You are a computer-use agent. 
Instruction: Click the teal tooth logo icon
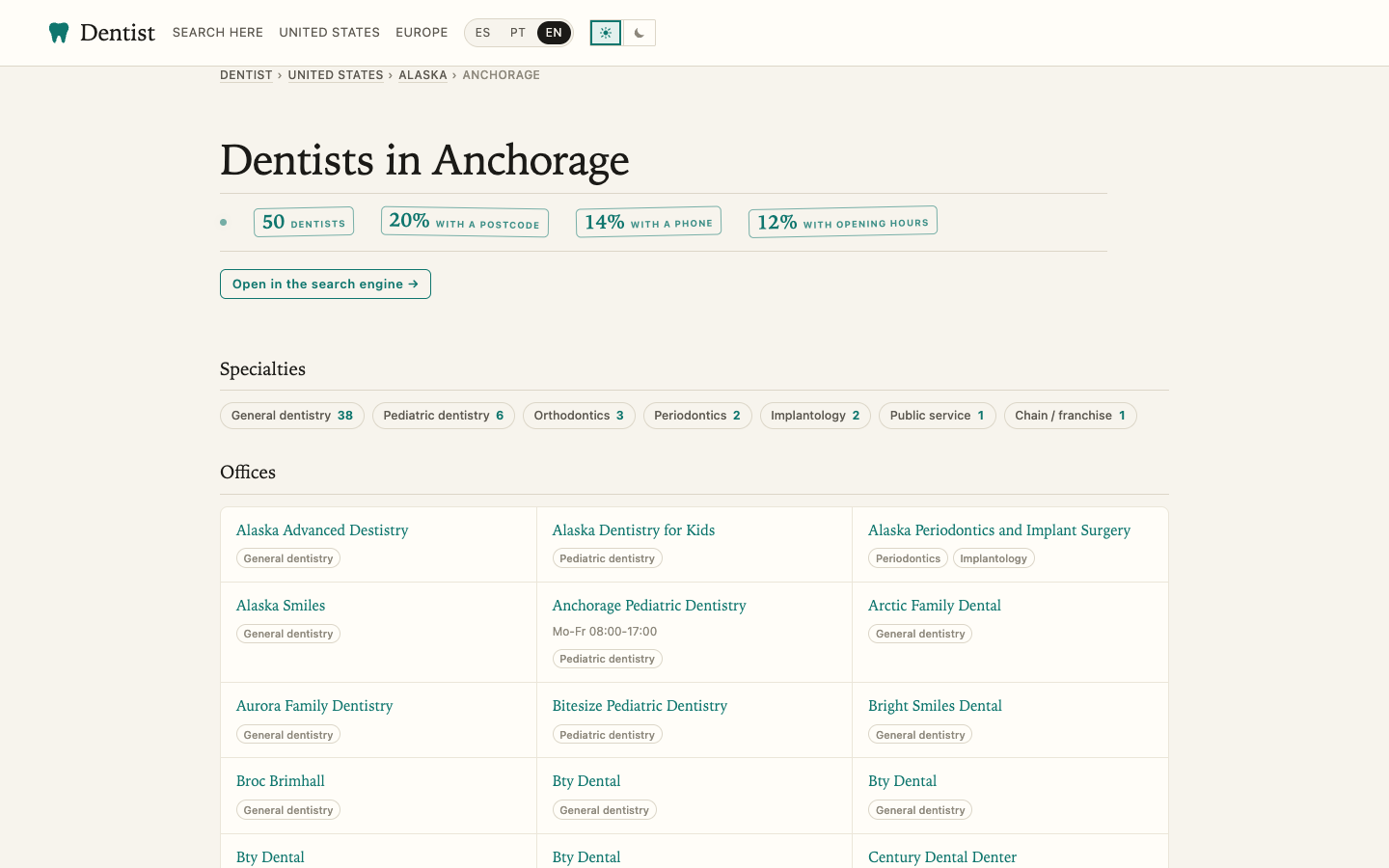click(59, 33)
